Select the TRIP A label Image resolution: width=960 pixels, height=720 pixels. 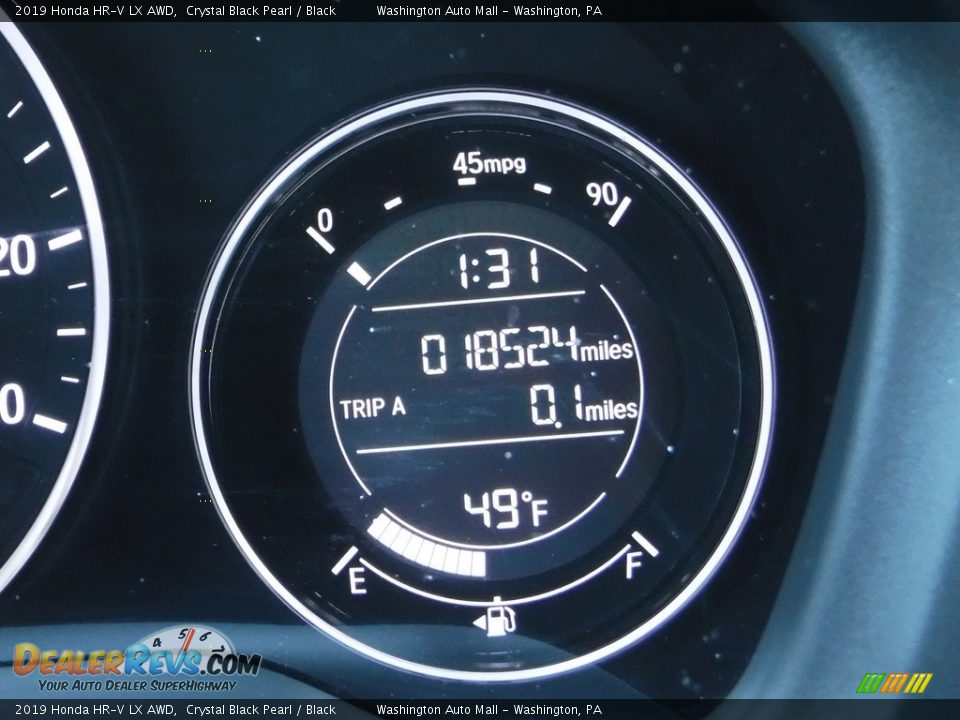372,408
